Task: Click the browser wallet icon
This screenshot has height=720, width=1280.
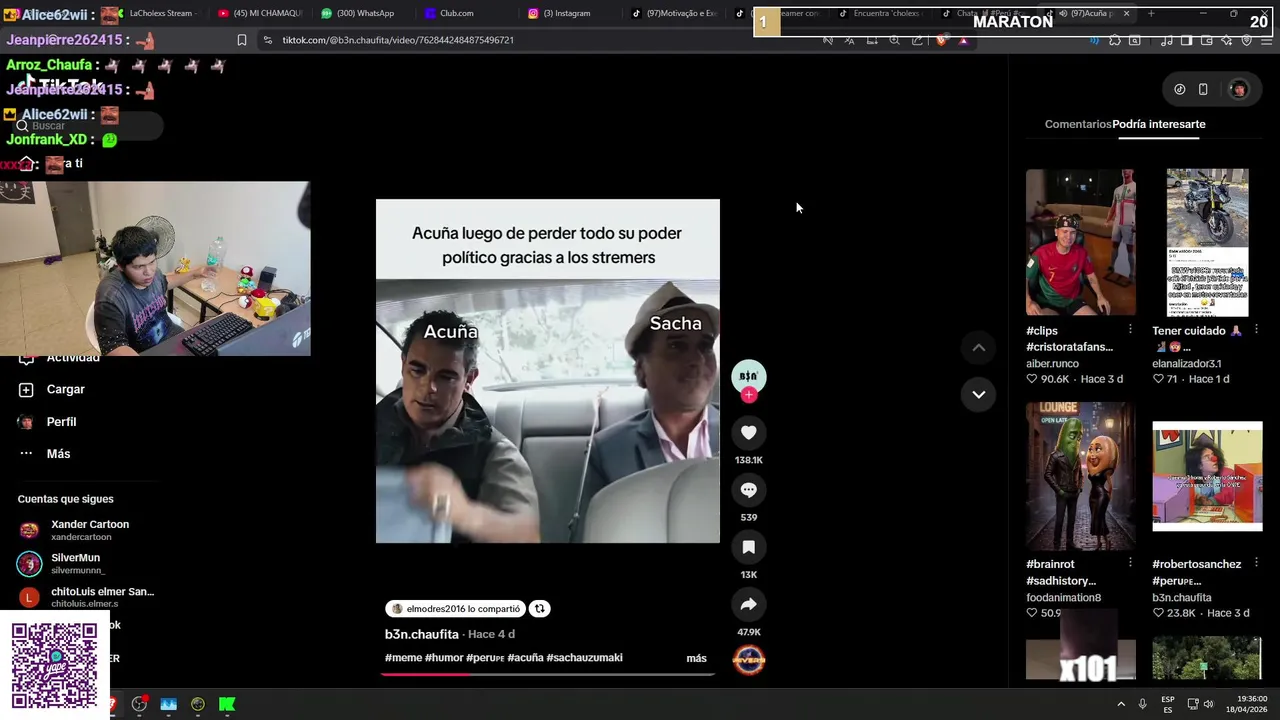Action: coord(1207,40)
